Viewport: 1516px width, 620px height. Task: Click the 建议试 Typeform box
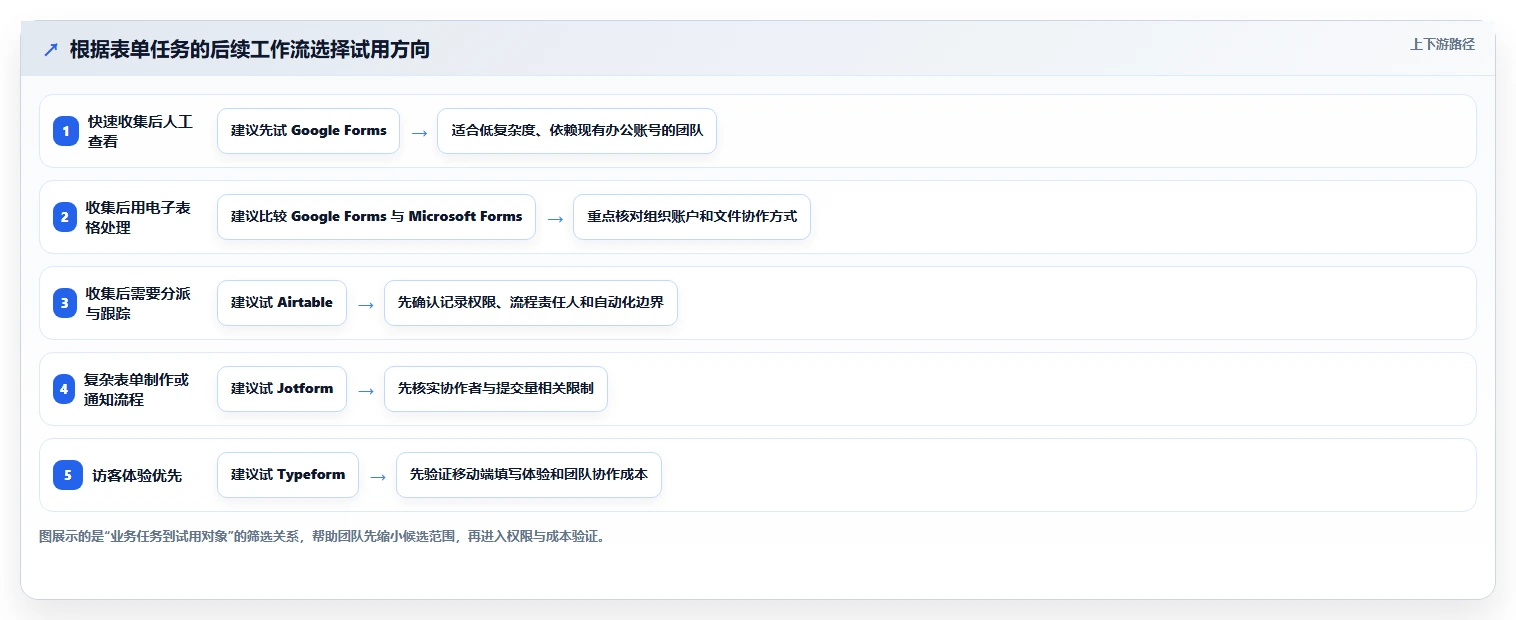pyautogui.click(x=288, y=475)
